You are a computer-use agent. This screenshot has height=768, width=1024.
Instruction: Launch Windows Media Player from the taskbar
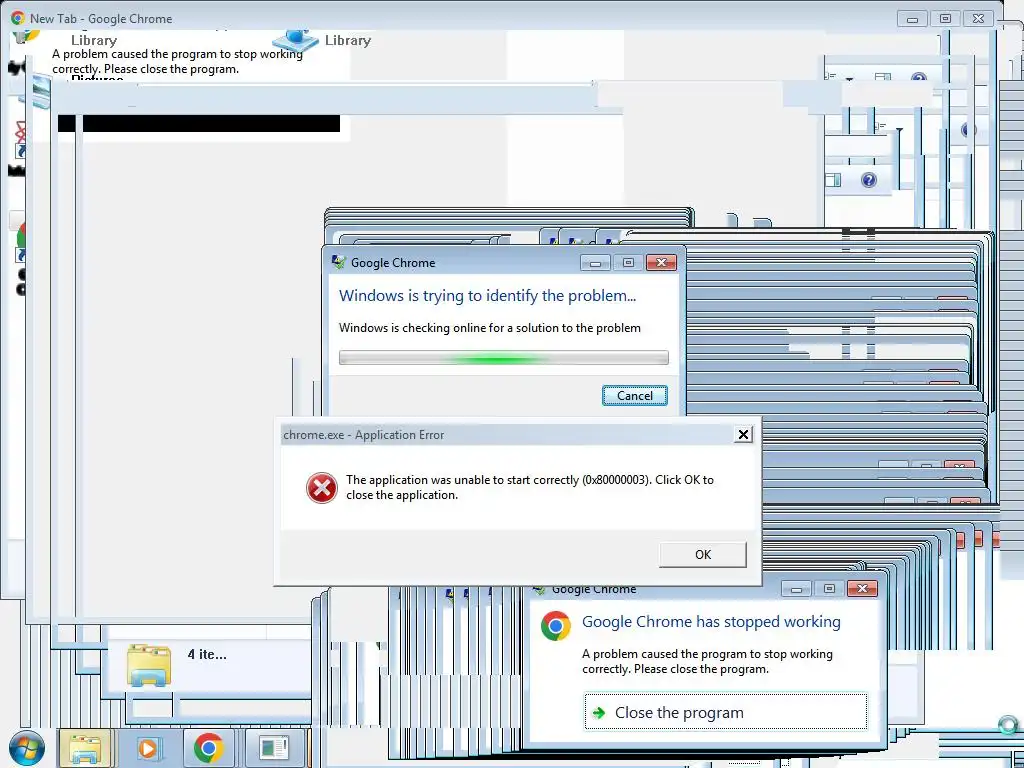tap(148, 748)
